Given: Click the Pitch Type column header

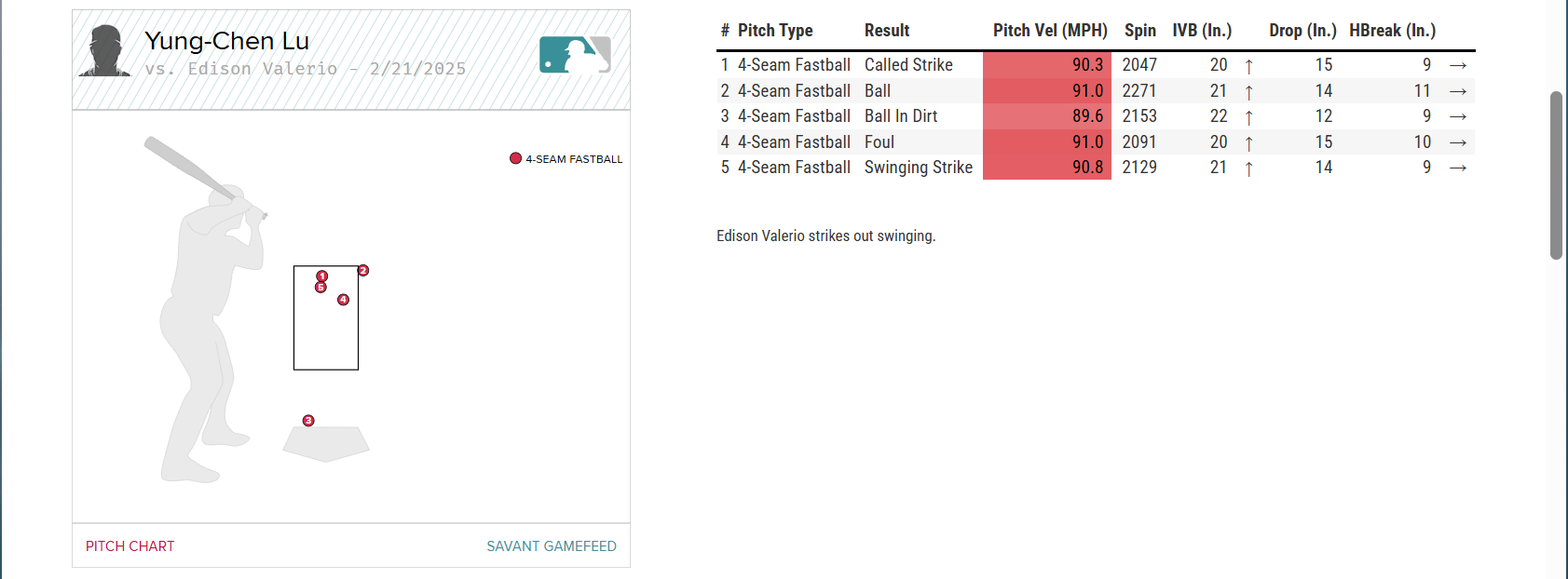Looking at the screenshot, I should pos(775,31).
